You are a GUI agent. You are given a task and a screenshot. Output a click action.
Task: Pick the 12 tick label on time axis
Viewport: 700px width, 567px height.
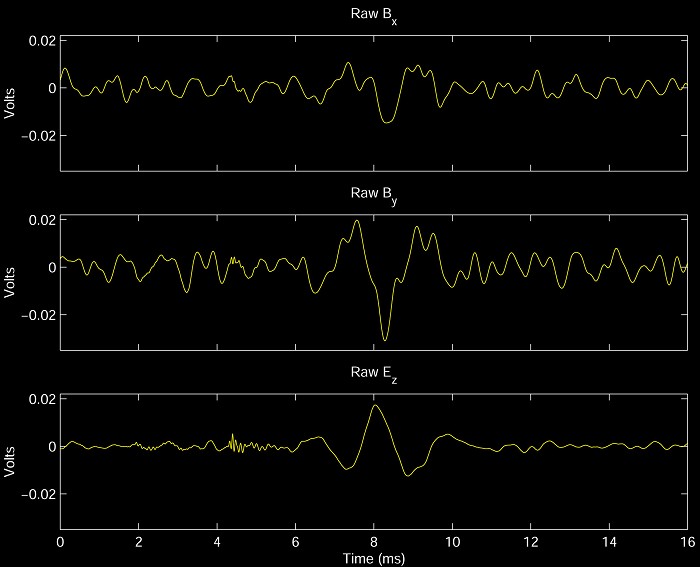tap(530, 541)
